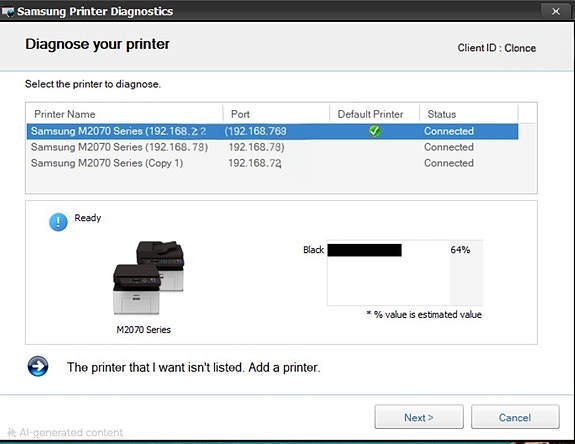Click the green default printer checkmark

(374, 131)
